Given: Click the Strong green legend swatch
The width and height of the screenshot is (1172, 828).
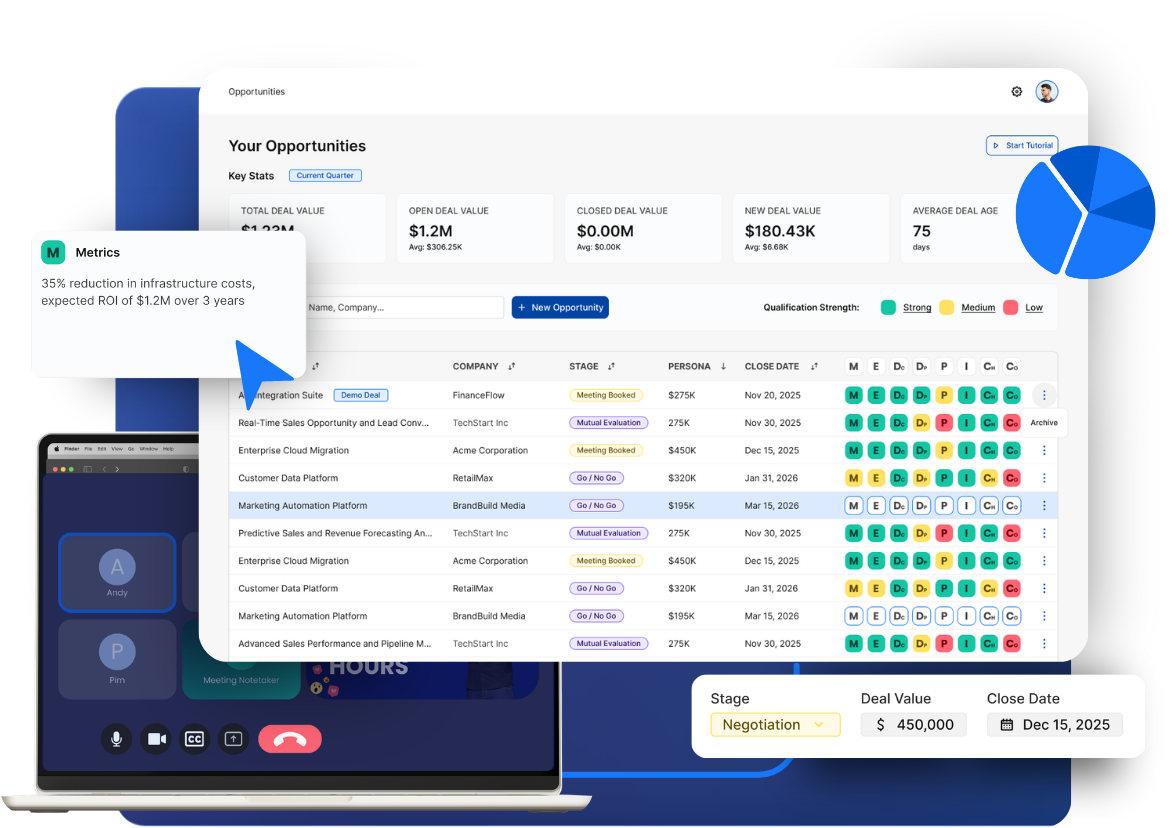Looking at the screenshot, I should pyautogui.click(x=888, y=308).
